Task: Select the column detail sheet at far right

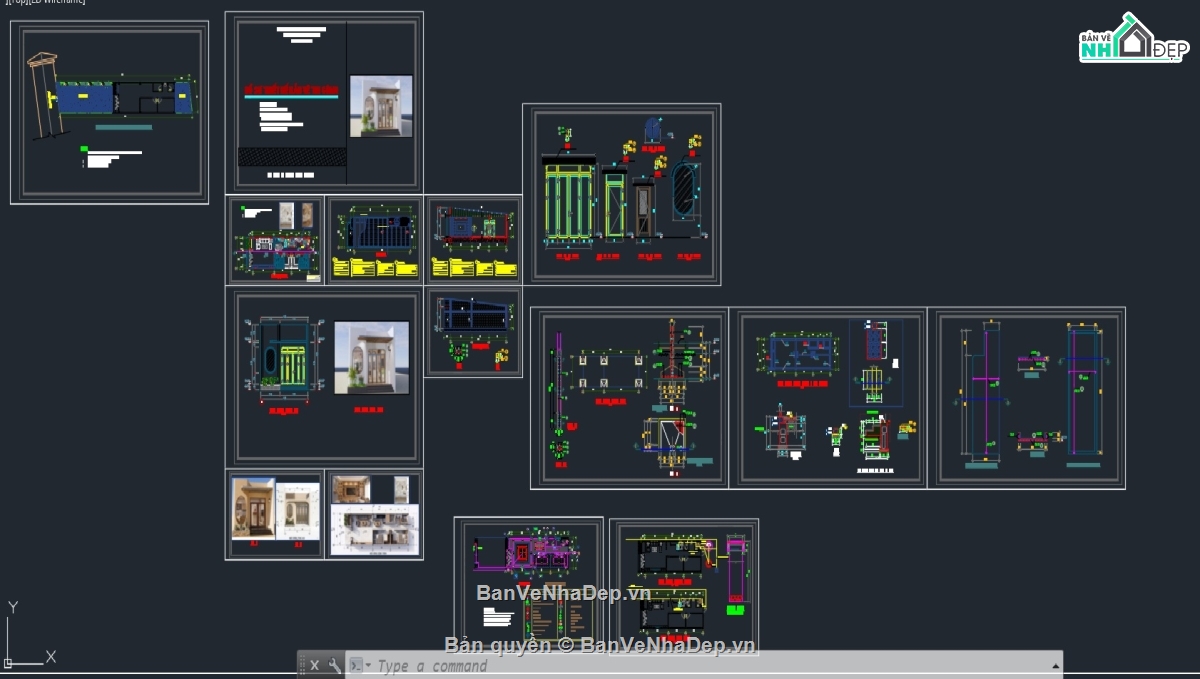Action: point(1027,397)
